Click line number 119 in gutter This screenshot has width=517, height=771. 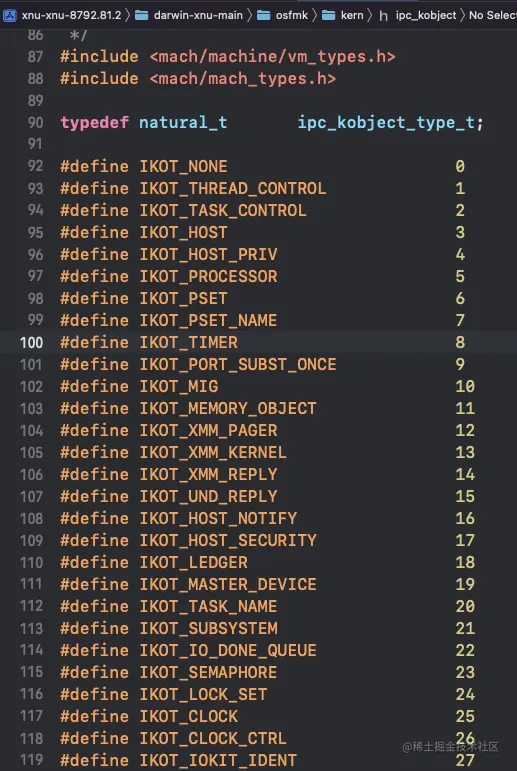[31, 760]
